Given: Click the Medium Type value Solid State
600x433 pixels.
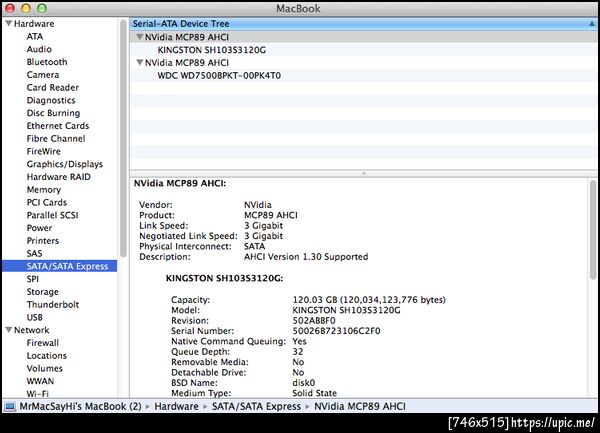Looking at the screenshot, I should pos(315,393).
